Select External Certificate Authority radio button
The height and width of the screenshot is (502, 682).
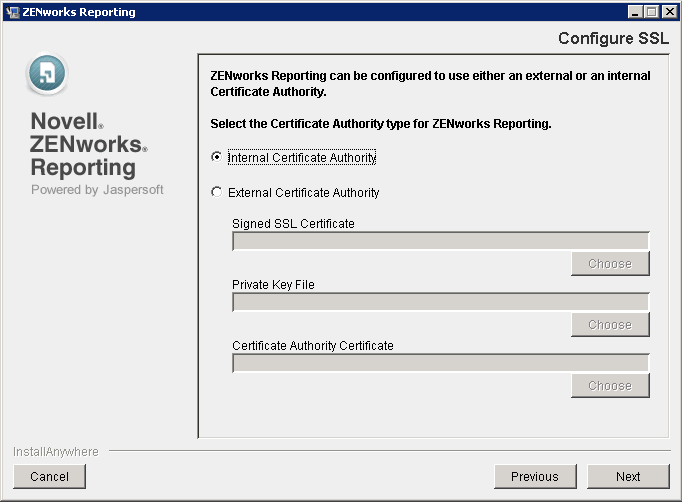tap(217, 192)
